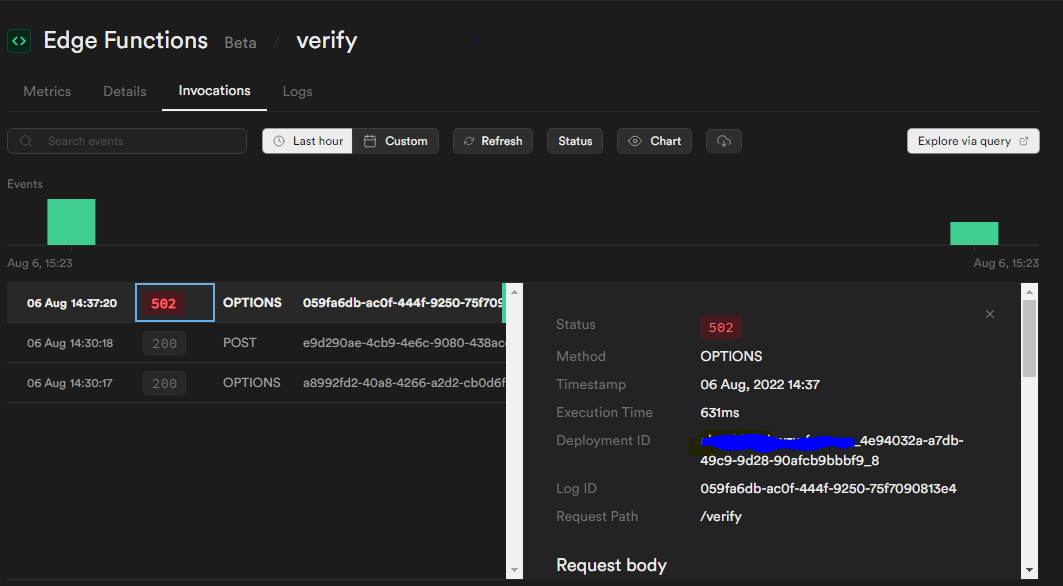The image size is (1063, 586).
Task: Open the Metrics tab
Action: [47, 91]
